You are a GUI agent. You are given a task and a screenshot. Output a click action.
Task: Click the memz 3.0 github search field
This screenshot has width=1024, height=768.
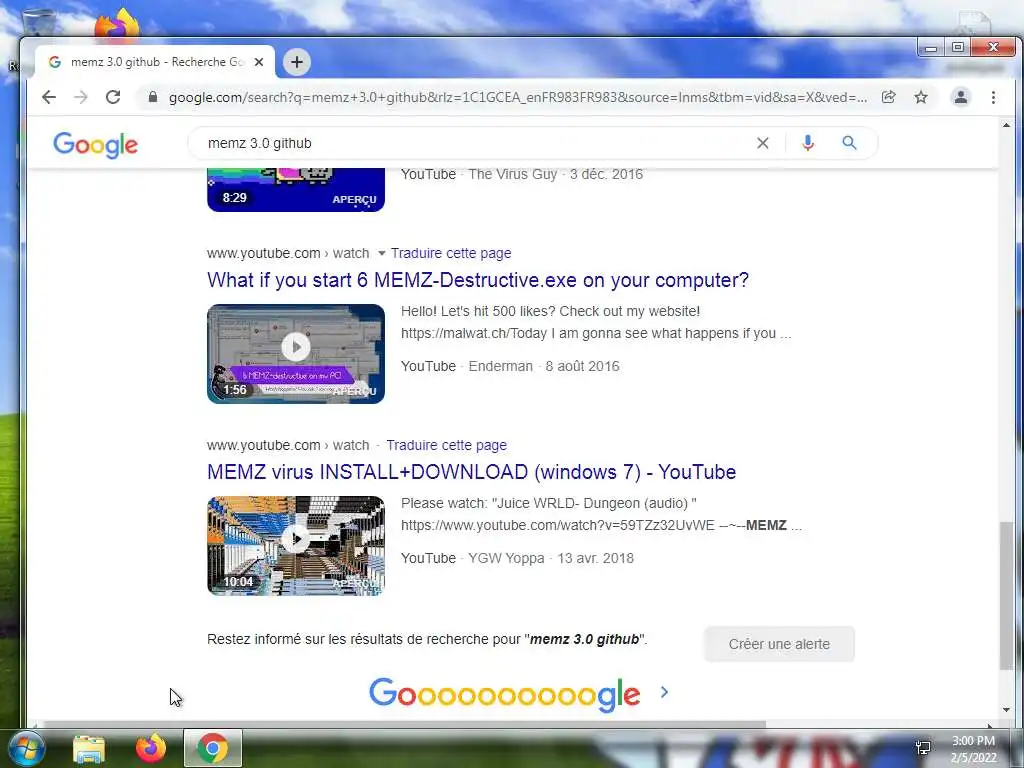click(x=477, y=143)
